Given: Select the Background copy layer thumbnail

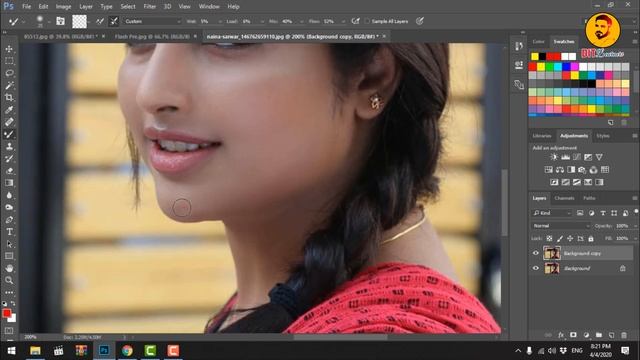Looking at the screenshot, I should 552,253.
